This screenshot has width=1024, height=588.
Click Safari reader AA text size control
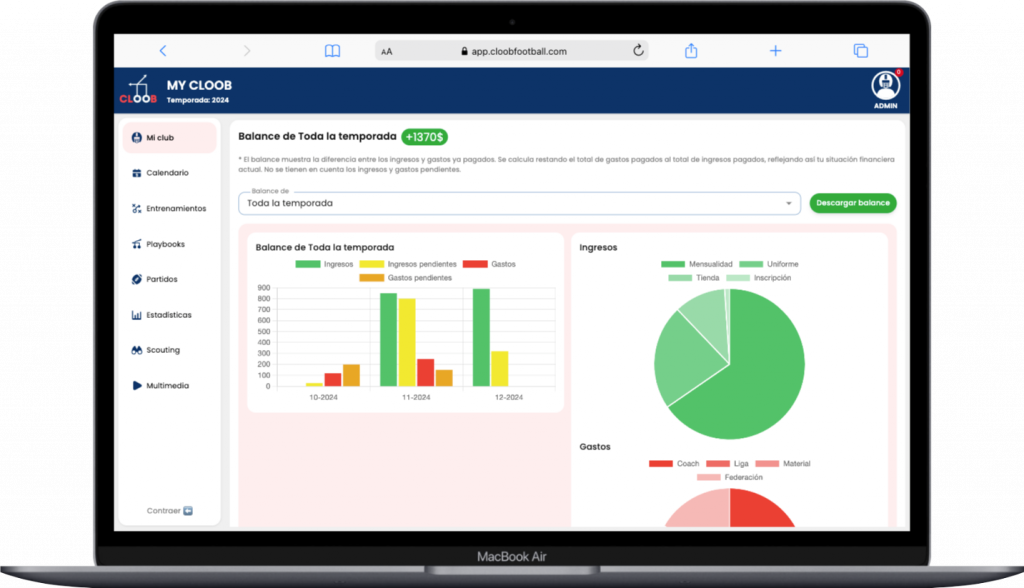pos(387,51)
